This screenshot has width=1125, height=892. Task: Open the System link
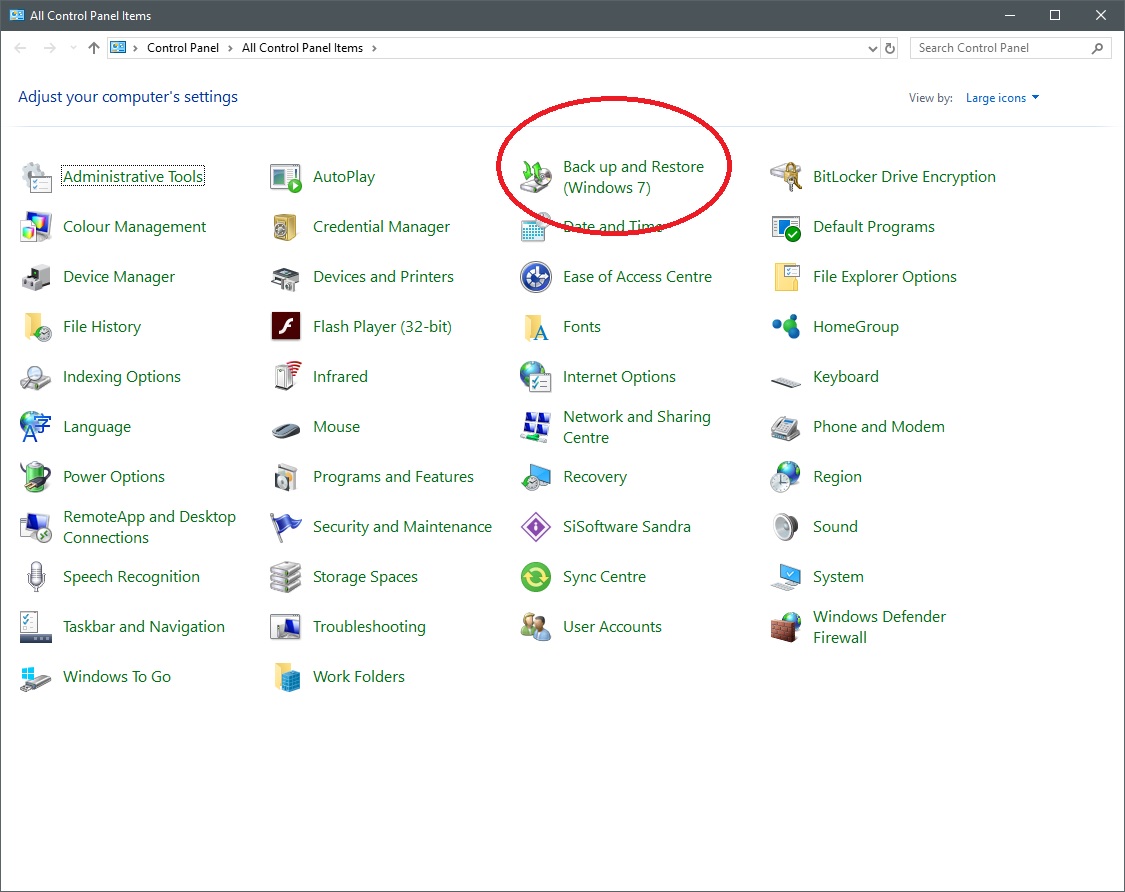click(x=838, y=577)
